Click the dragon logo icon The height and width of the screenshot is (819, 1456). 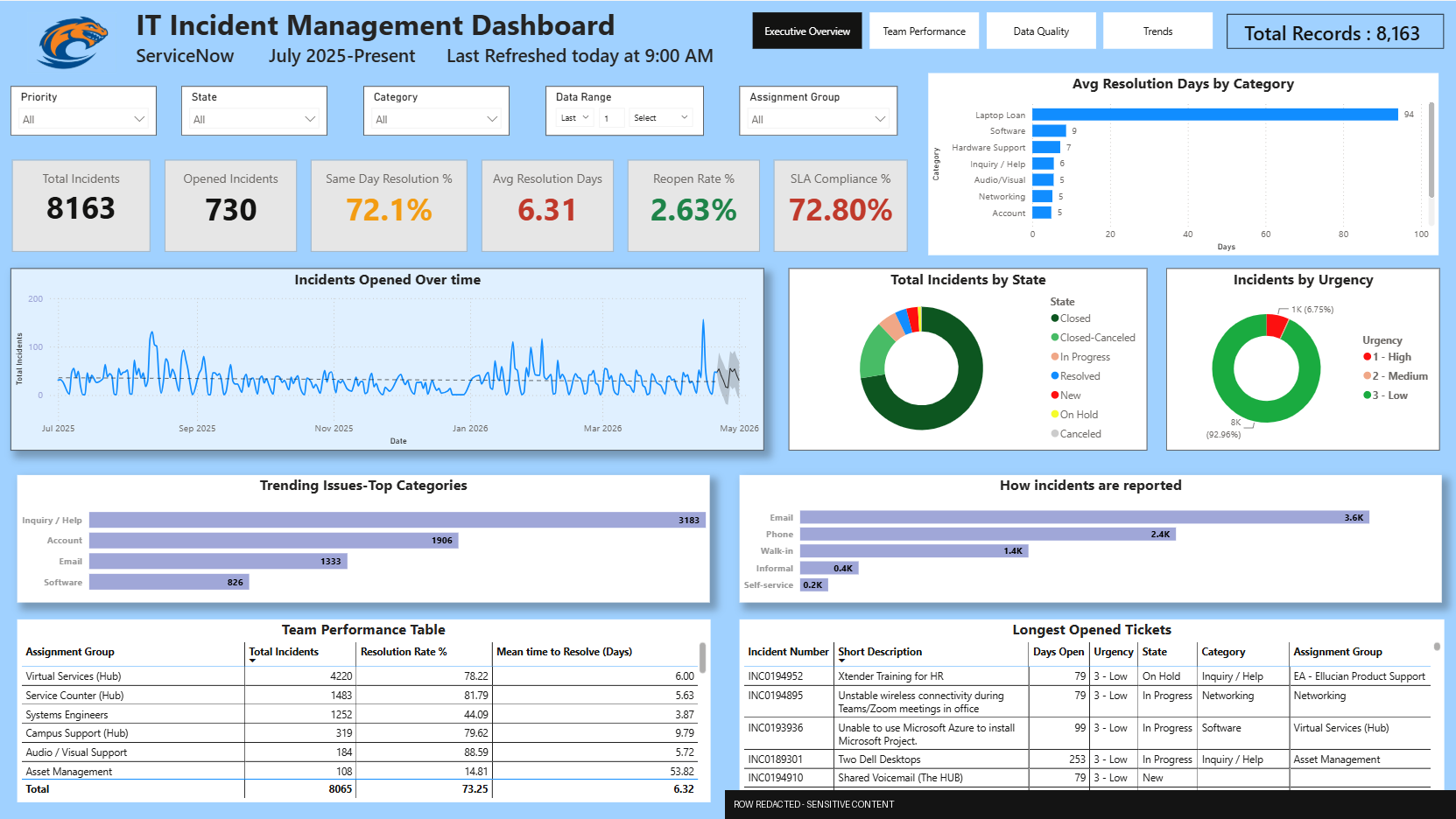tap(72, 41)
